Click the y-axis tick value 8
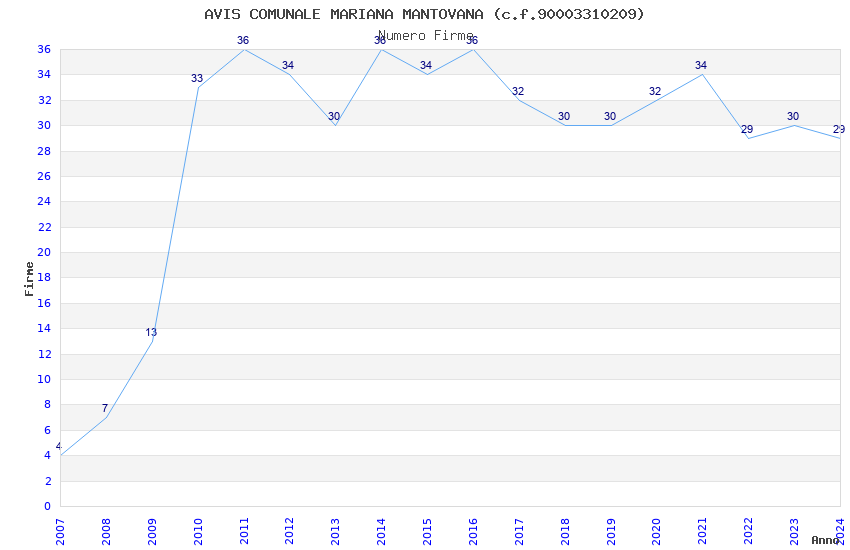The image size is (850, 550). pos(48,404)
